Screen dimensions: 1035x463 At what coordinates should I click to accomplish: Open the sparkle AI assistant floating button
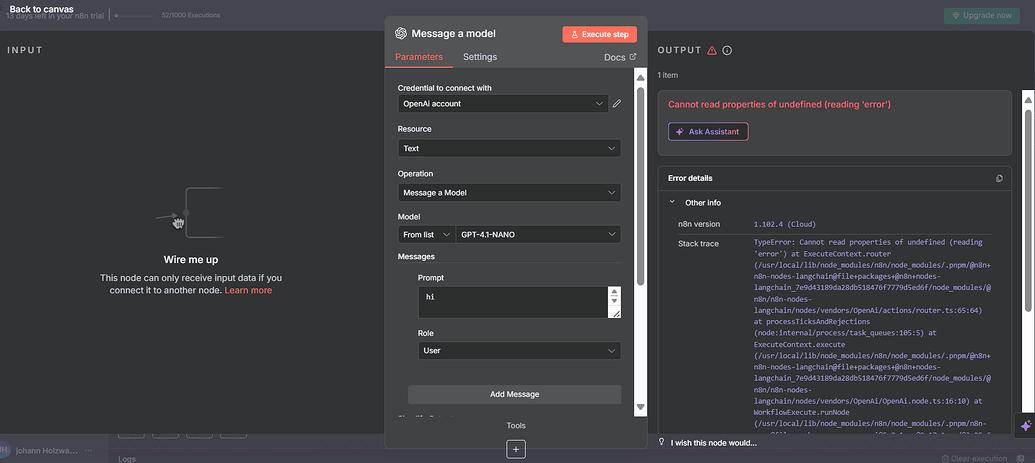(x=1024, y=426)
